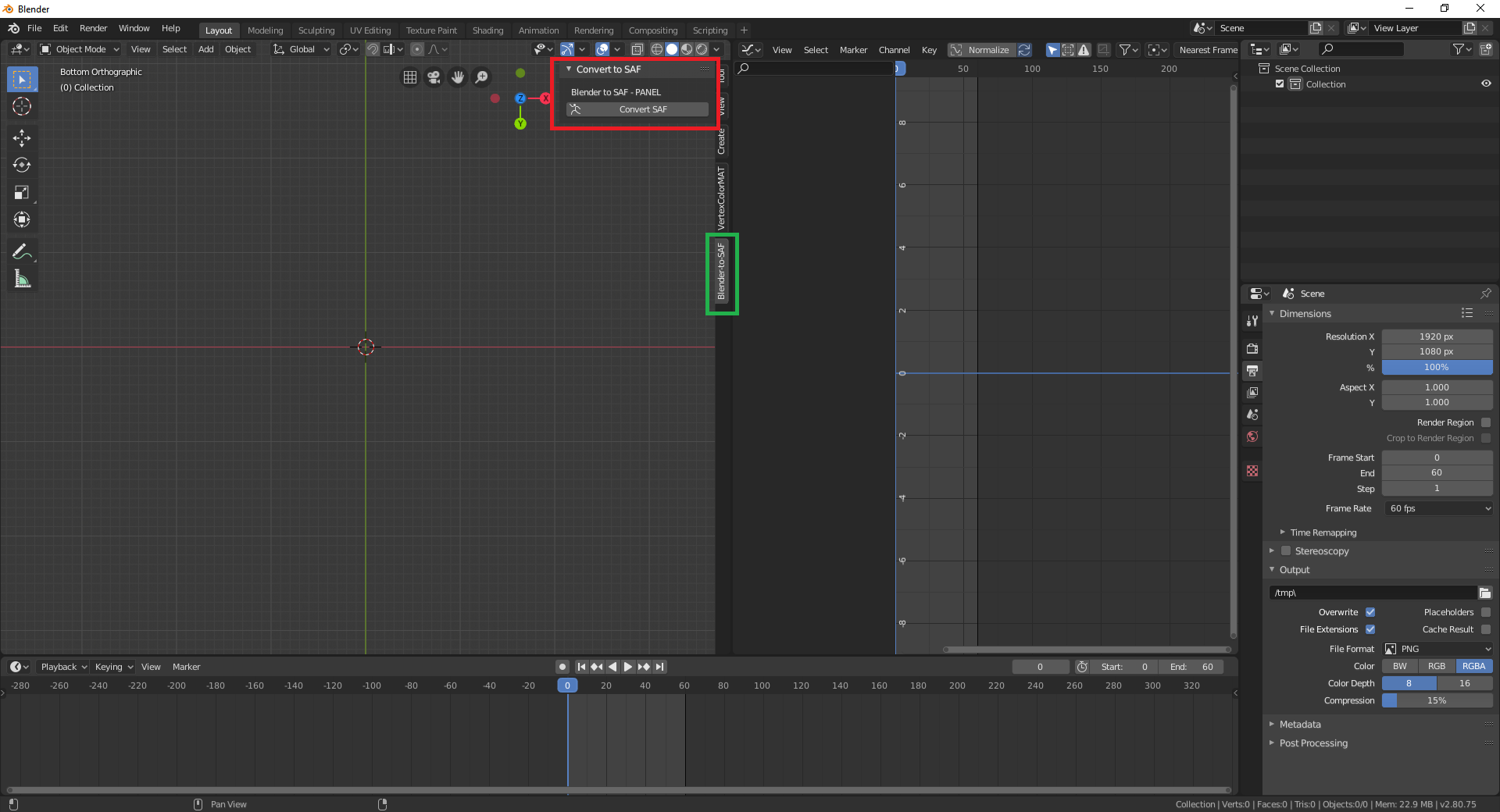Play the animation in reverse

click(612, 667)
